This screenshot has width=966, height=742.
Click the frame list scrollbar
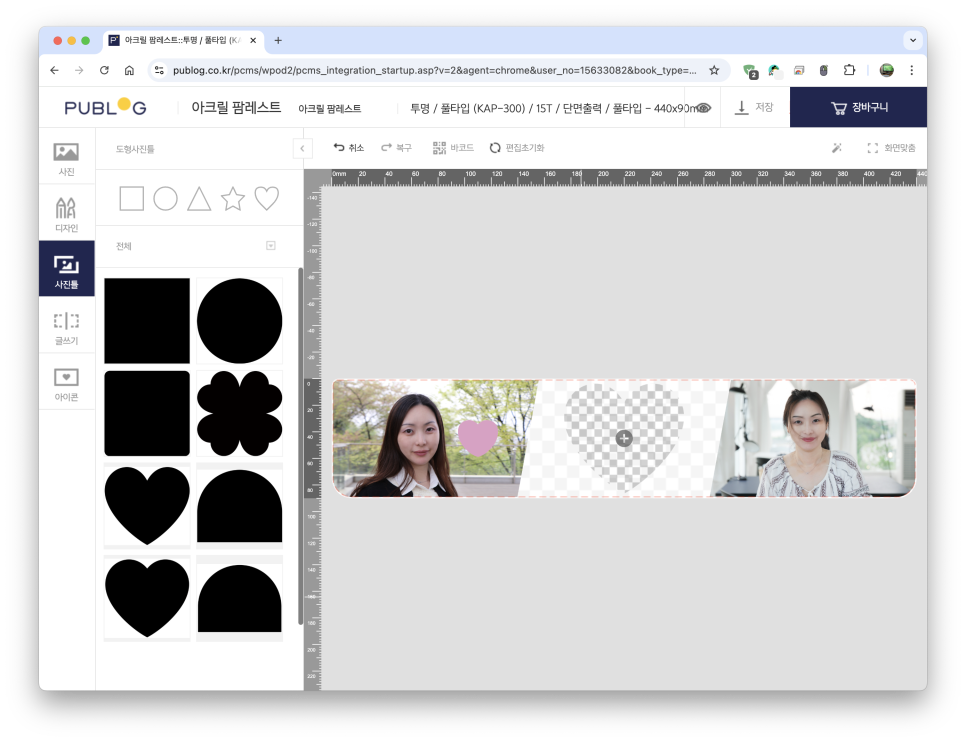(301, 447)
